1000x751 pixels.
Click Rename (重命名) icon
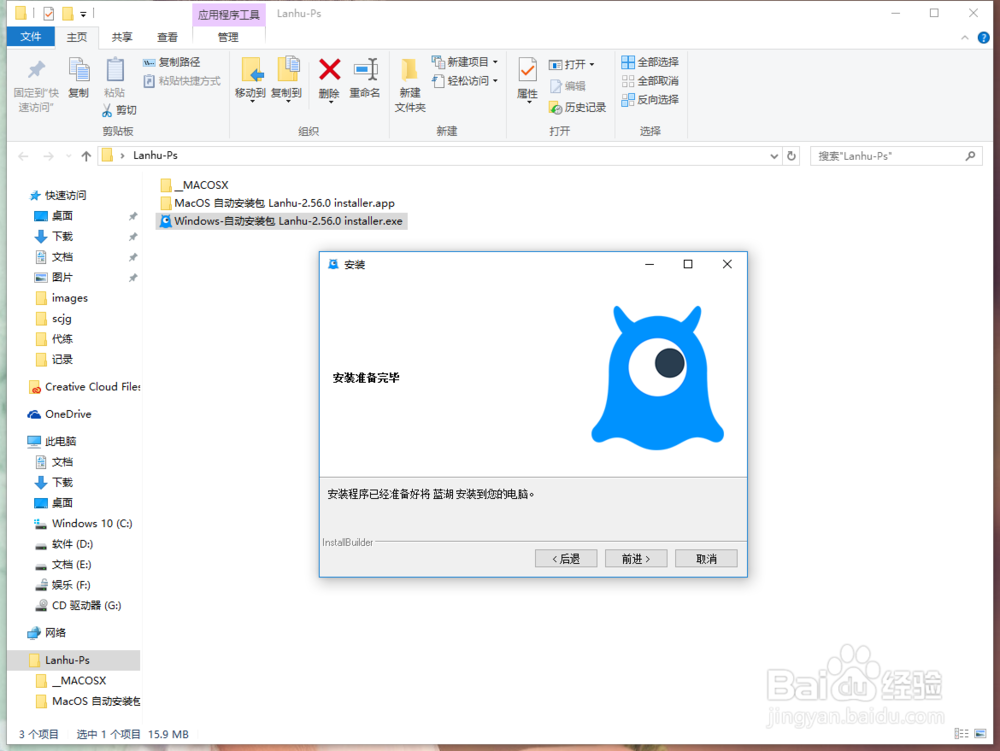[365, 69]
